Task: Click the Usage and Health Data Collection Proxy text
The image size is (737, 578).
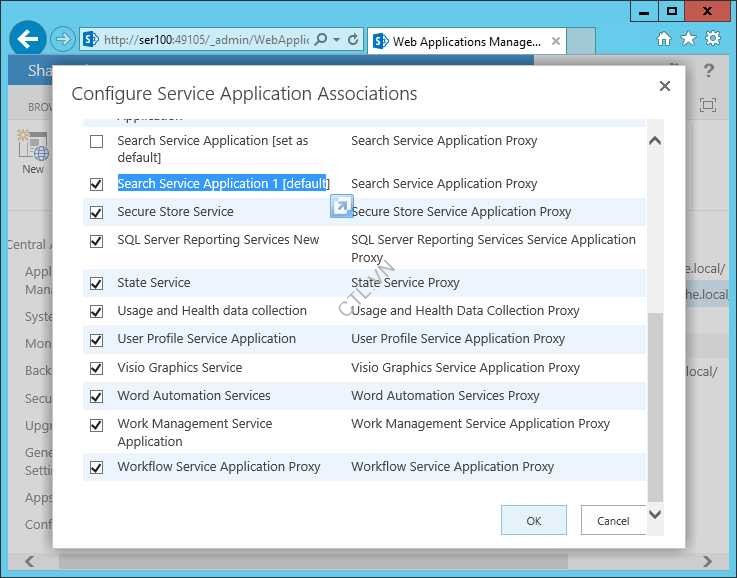Action: click(465, 311)
